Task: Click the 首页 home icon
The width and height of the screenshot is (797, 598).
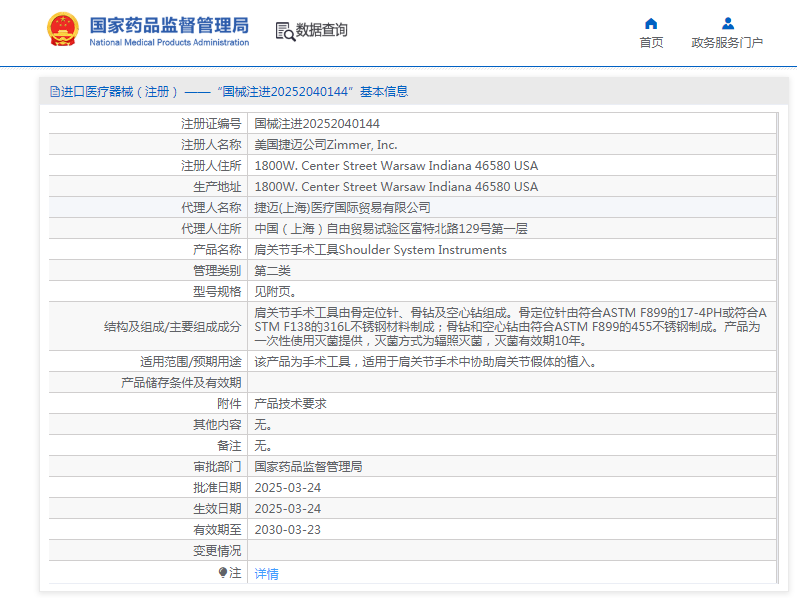Action: click(x=651, y=23)
